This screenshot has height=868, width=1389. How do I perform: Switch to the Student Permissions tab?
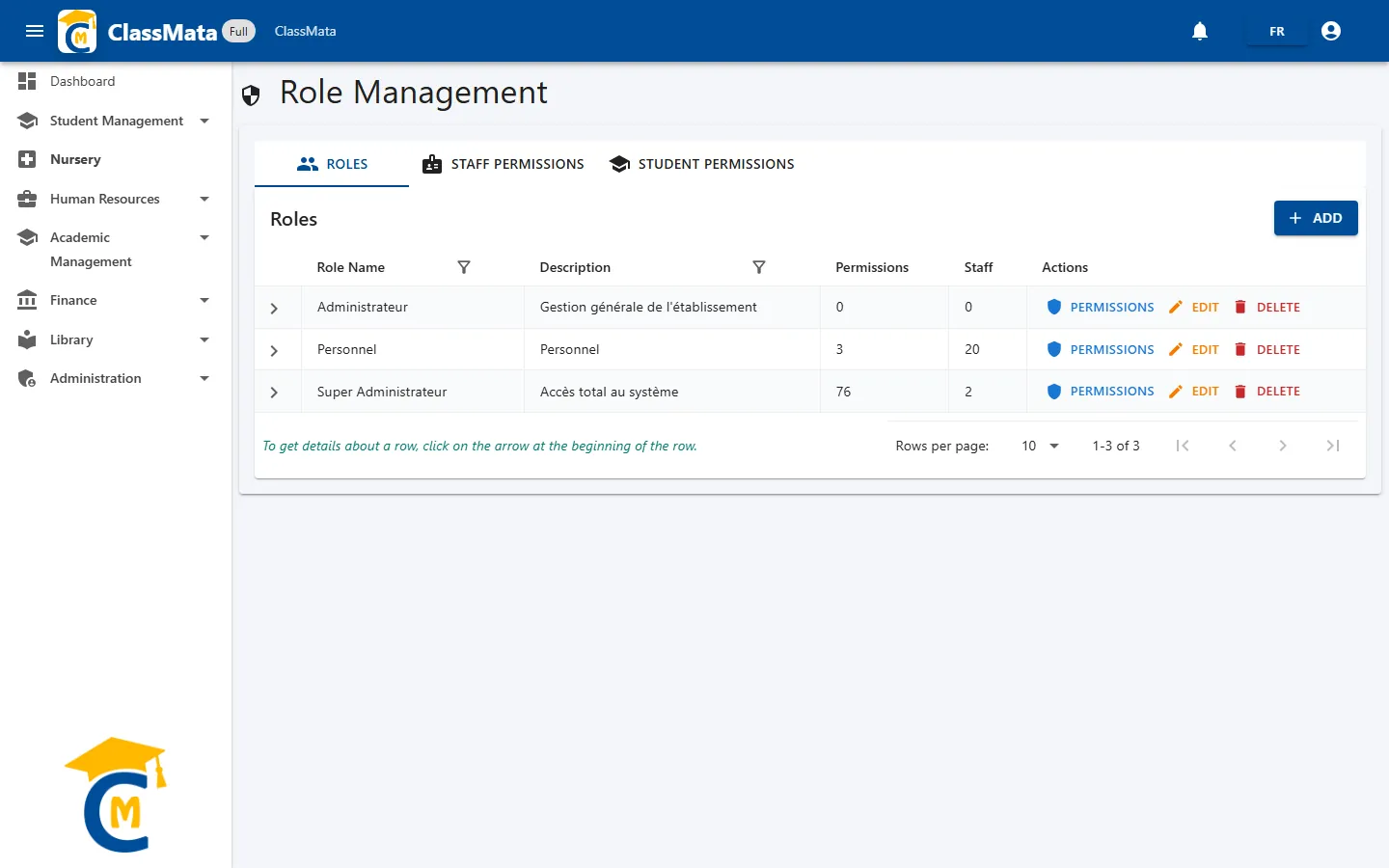pyautogui.click(x=702, y=164)
